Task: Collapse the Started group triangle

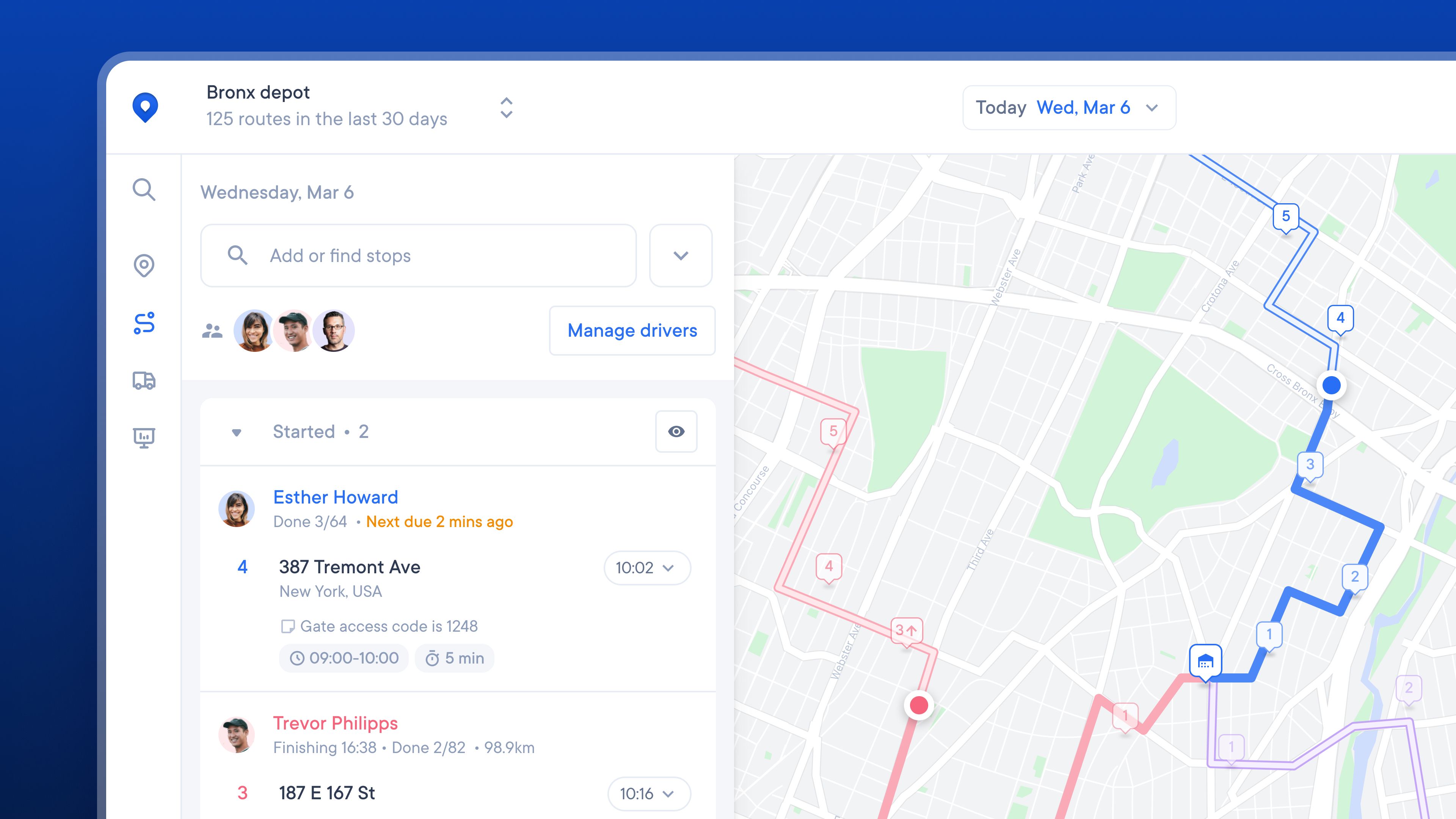Action: (237, 432)
